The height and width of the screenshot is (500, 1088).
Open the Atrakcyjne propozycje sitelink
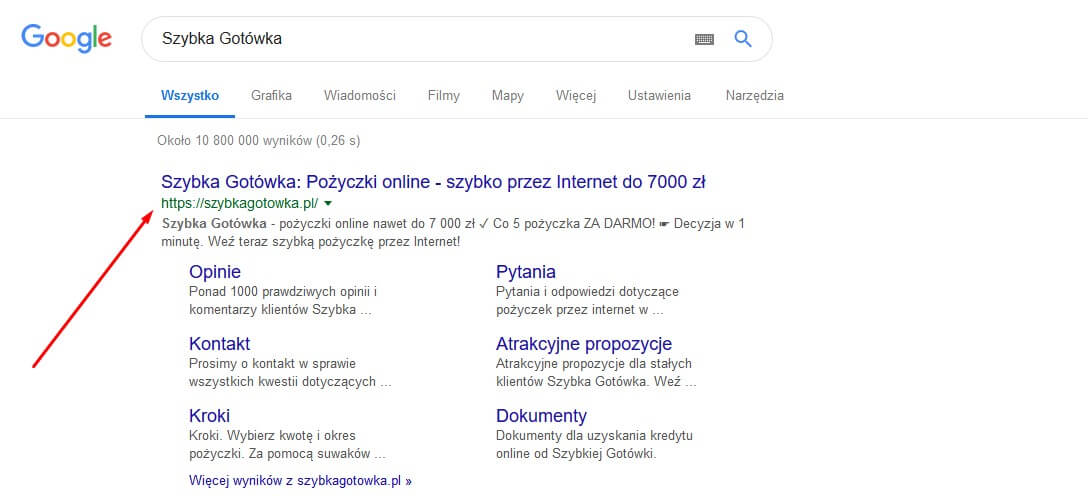coord(584,344)
